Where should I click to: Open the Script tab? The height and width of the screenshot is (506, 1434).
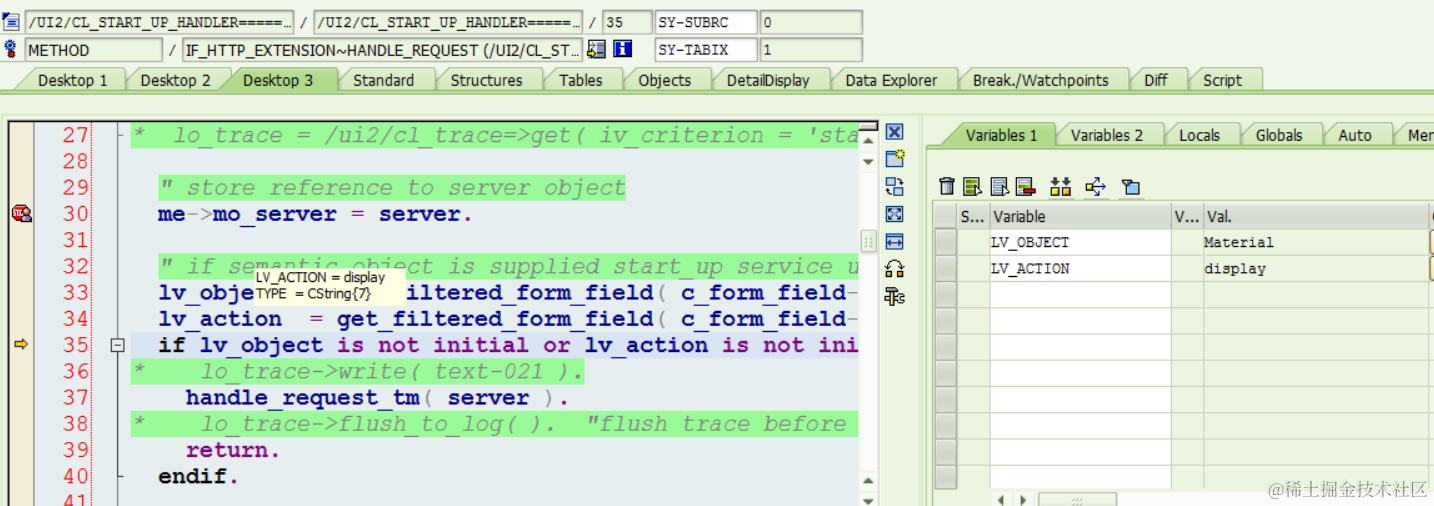click(x=1222, y=80)
